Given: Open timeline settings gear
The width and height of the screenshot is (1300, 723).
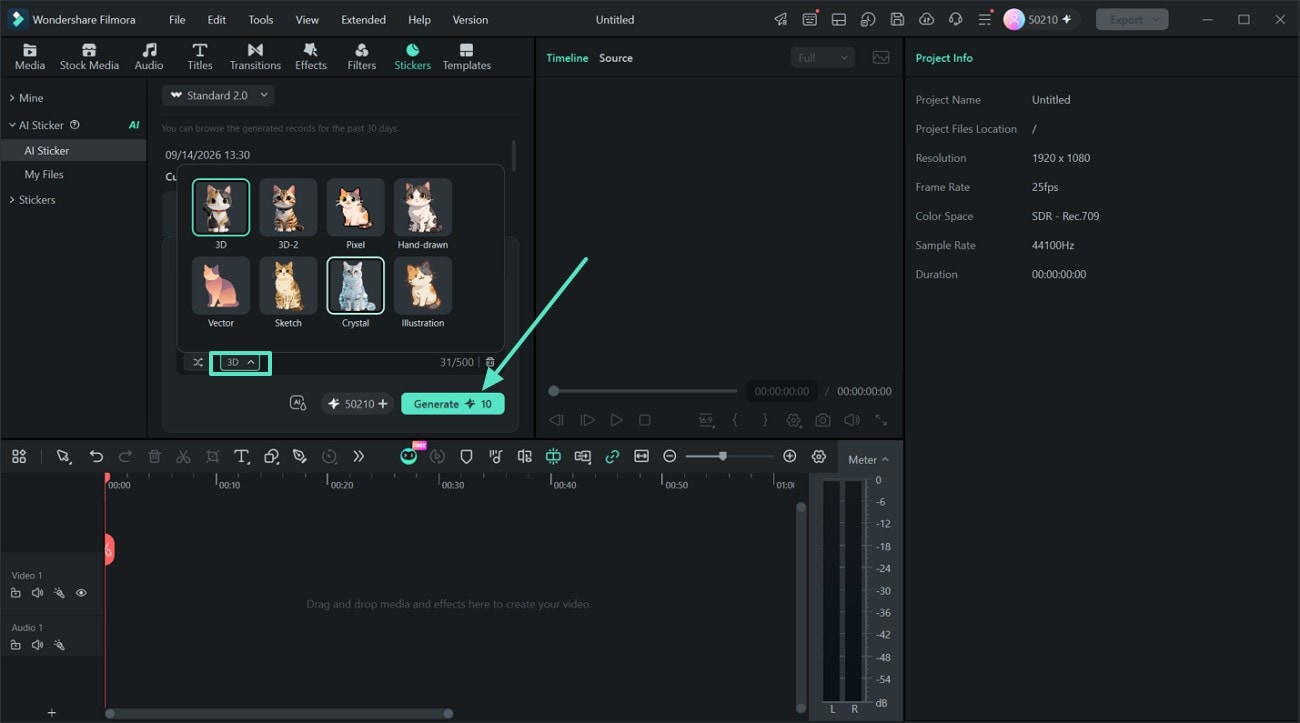Looking at the screenshot, I should pos(819,456).
